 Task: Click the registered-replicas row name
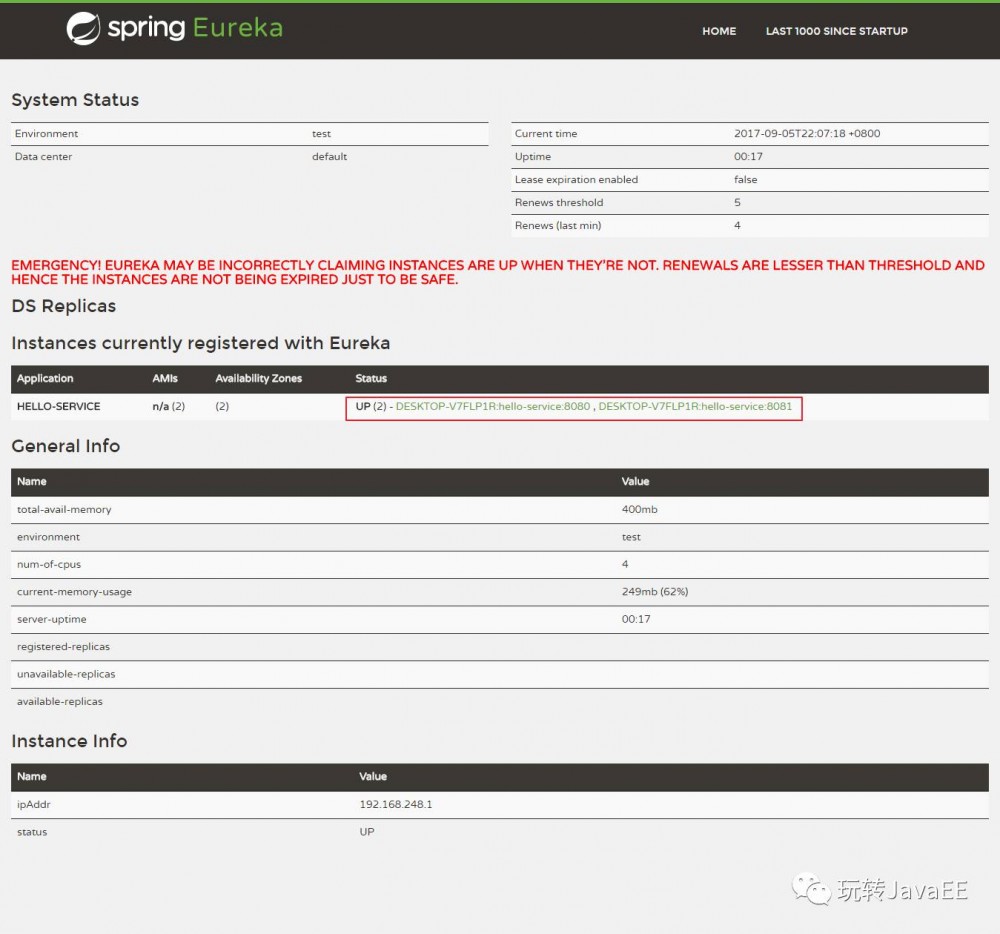click(x=63, y=646)
